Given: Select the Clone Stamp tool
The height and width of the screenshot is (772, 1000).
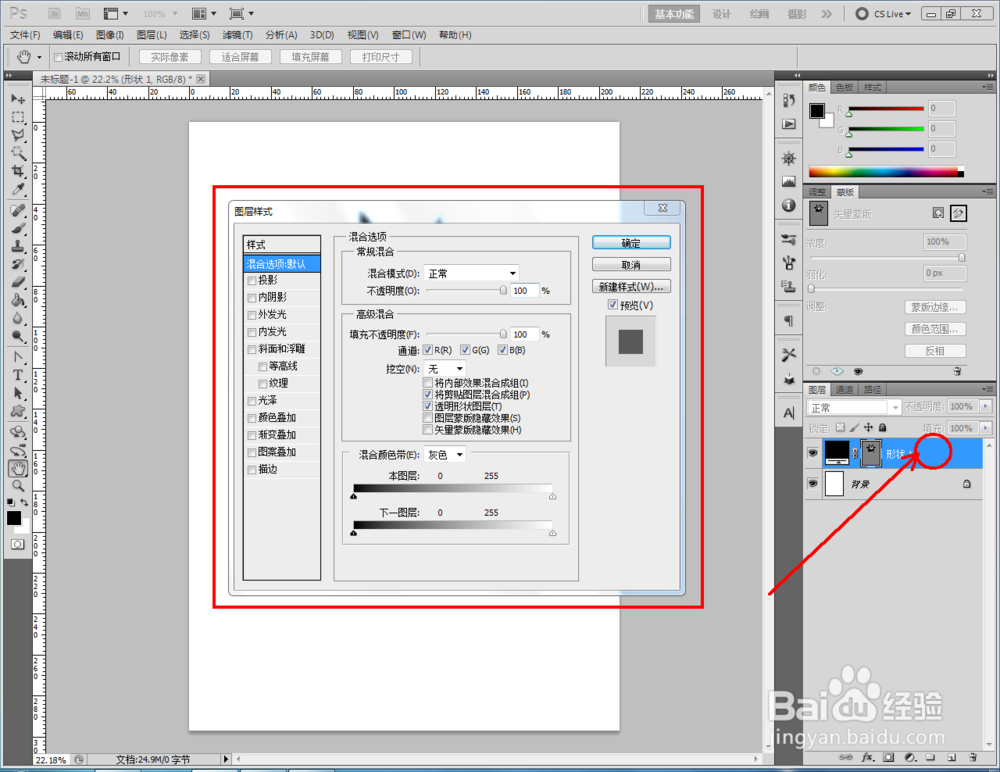Looking at the screenshot, I should coord(18,246).
